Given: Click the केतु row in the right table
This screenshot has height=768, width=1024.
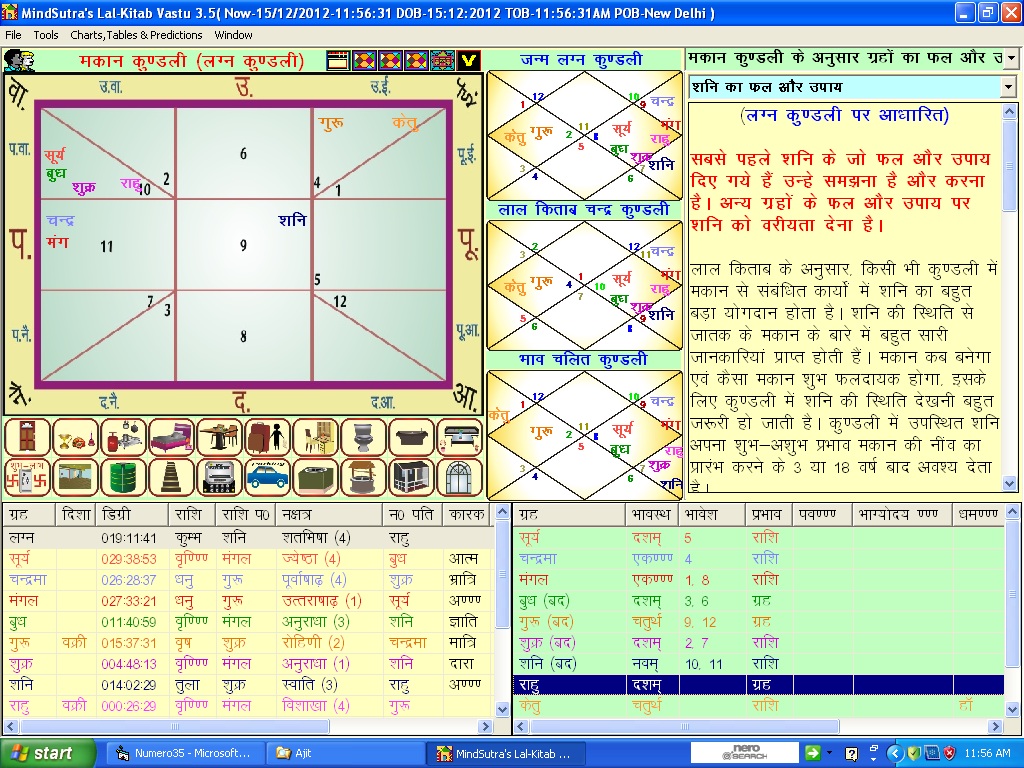Looking at the screenshot, I should coord(758,705).
